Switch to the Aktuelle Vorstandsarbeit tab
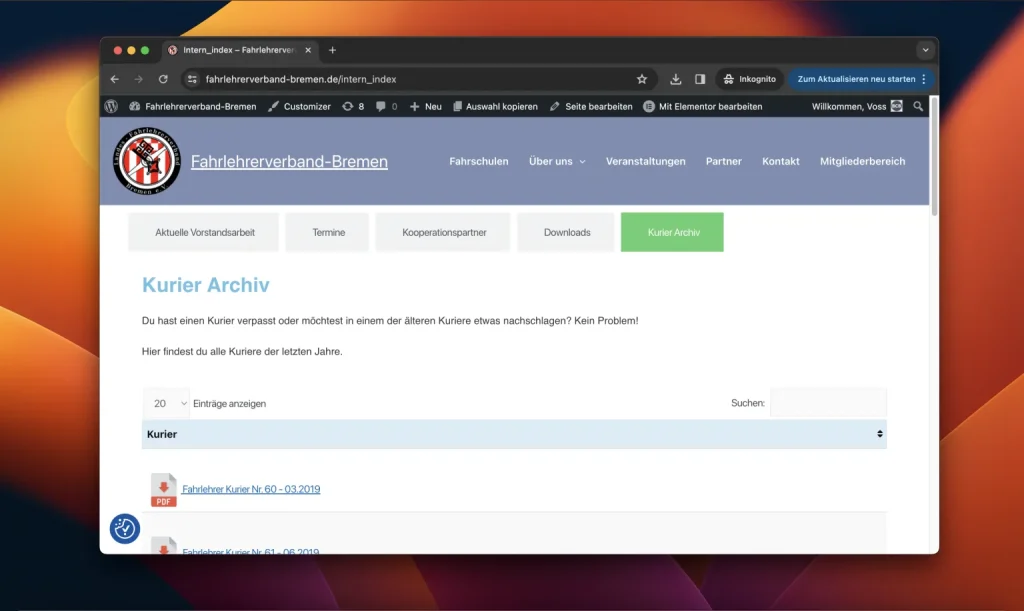 click(x=204, y=232)
